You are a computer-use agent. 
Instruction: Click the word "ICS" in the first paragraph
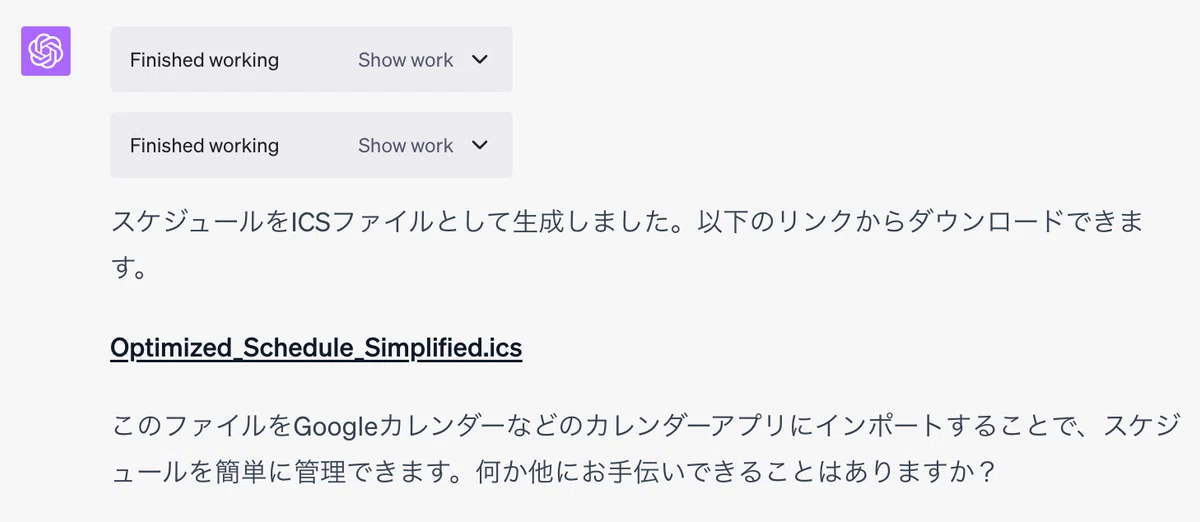click(x=310, y=220)
